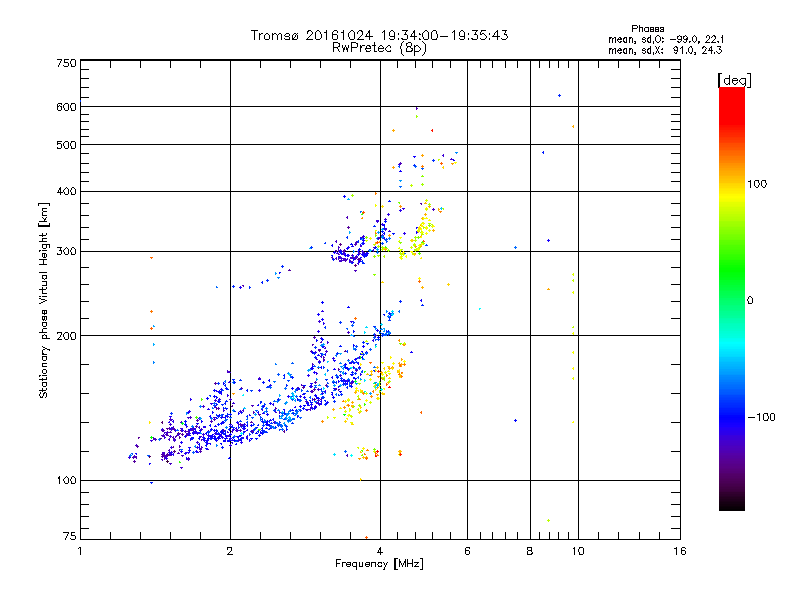Click the x-axis tick label '6'
This screenshot has height=600, width=800.
tap(467, 551)
